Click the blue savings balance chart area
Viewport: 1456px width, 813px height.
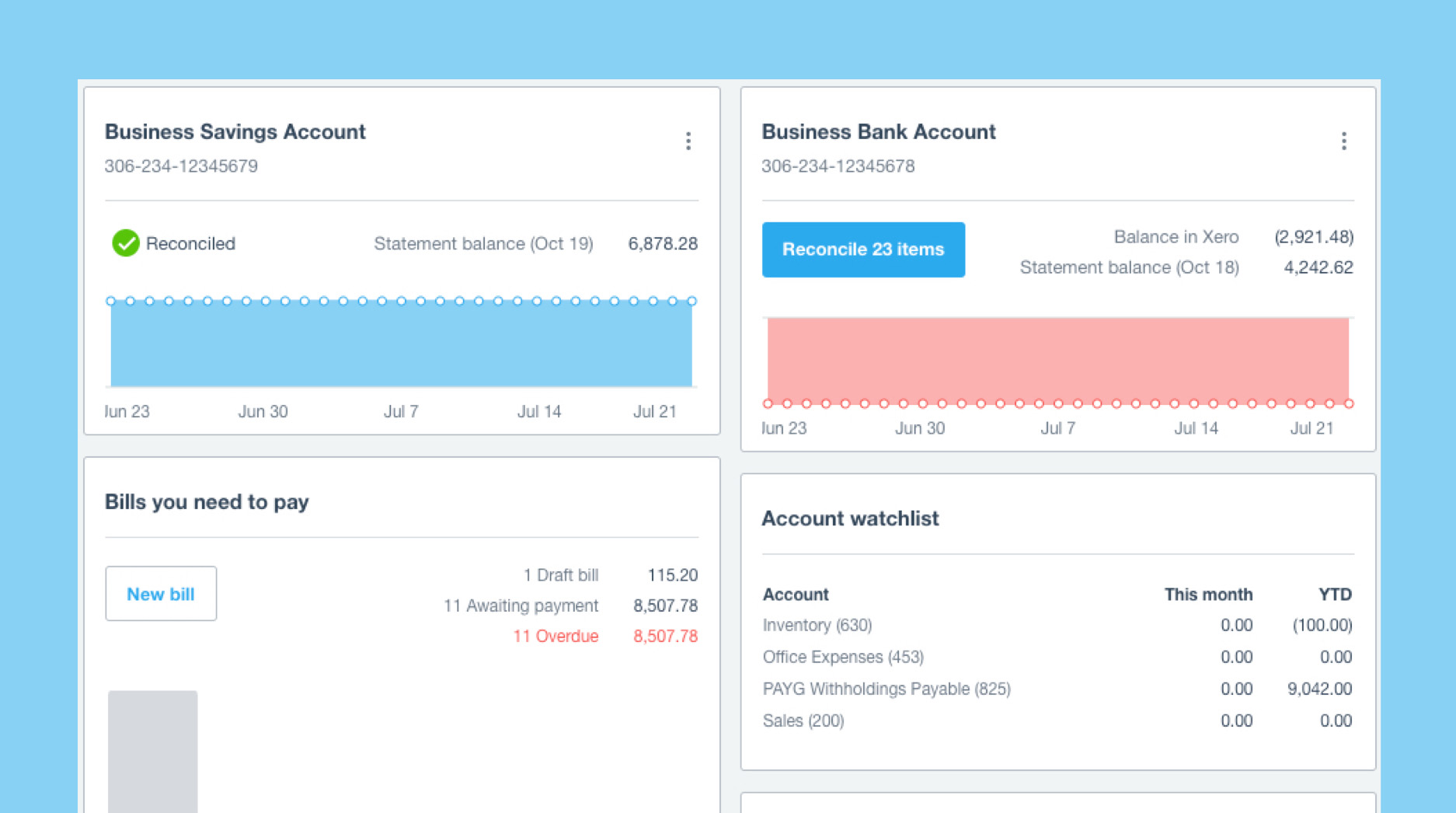tap(401, 344)
